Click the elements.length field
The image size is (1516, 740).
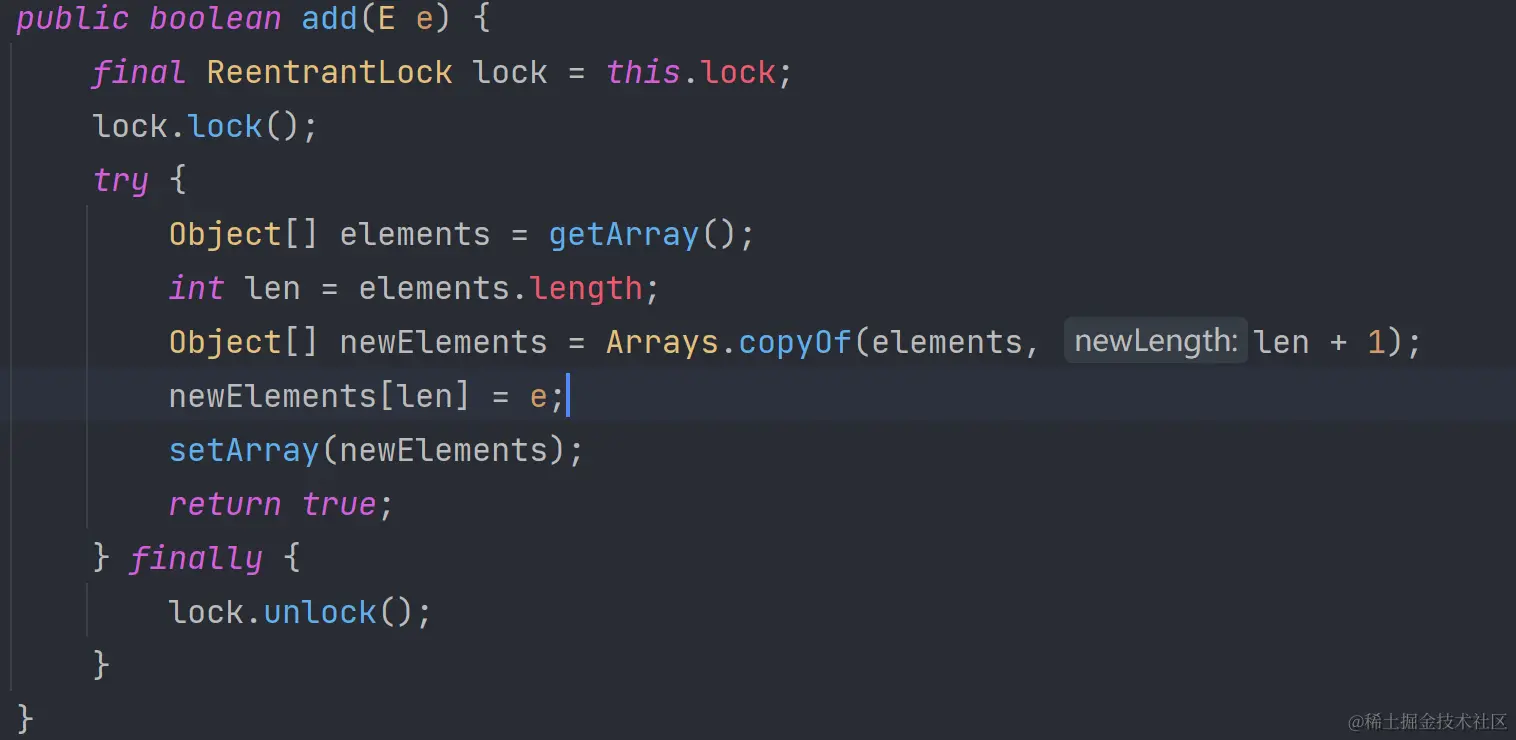tap(586, 288)
